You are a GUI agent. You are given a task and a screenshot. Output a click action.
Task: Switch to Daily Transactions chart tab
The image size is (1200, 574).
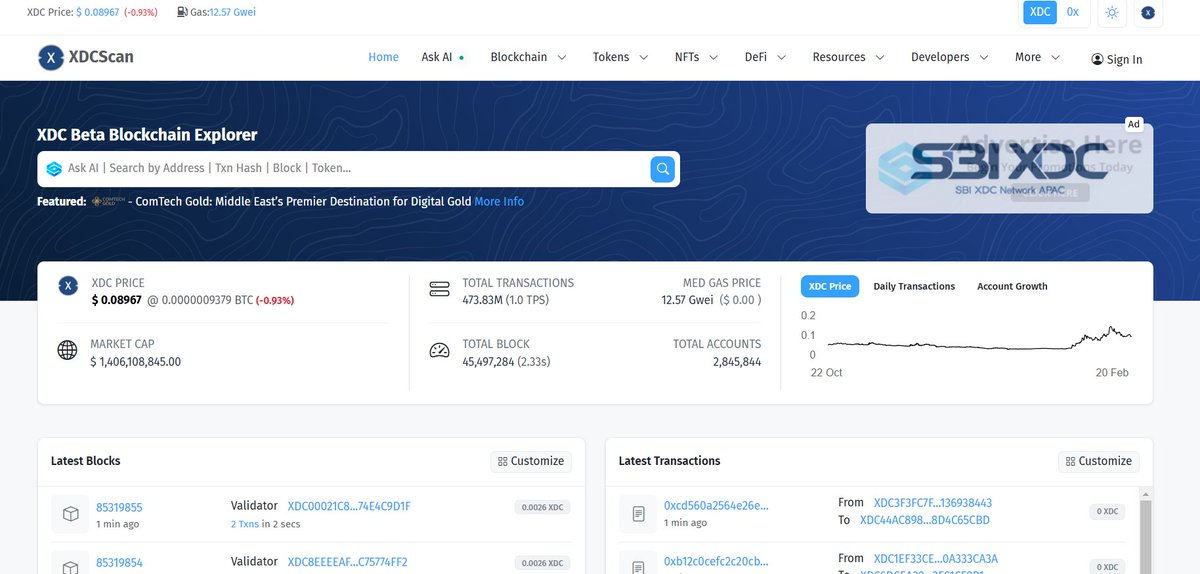tap(914, 286)
